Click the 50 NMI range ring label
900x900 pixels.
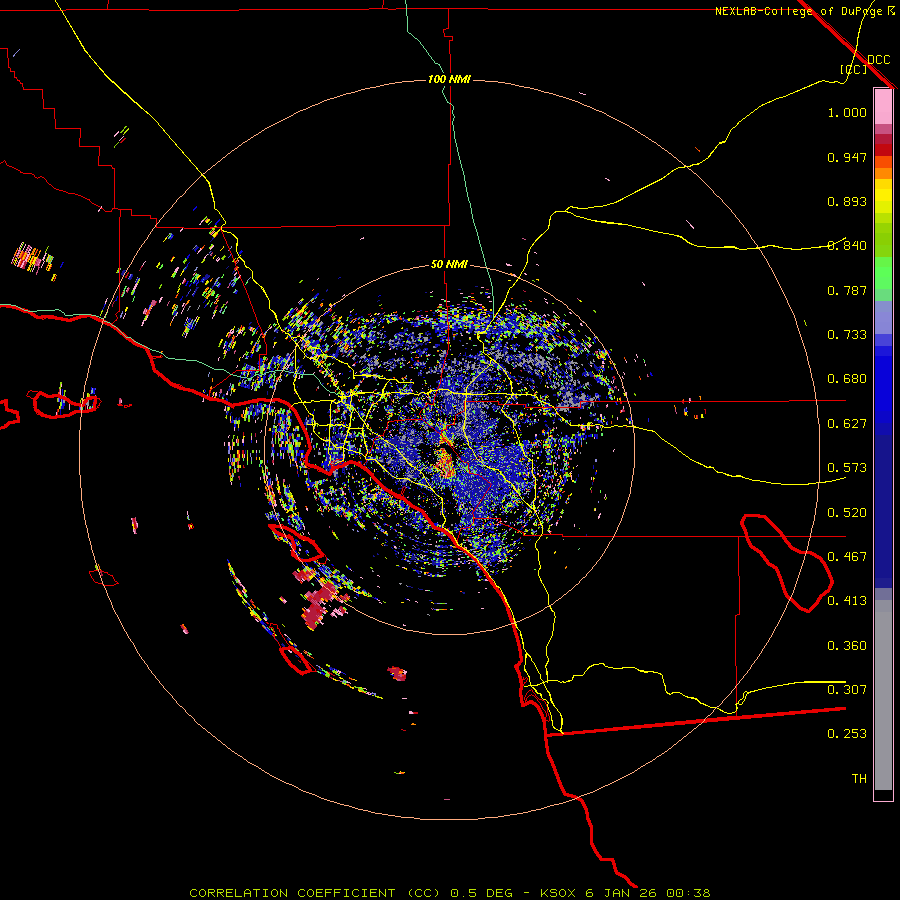449,264
